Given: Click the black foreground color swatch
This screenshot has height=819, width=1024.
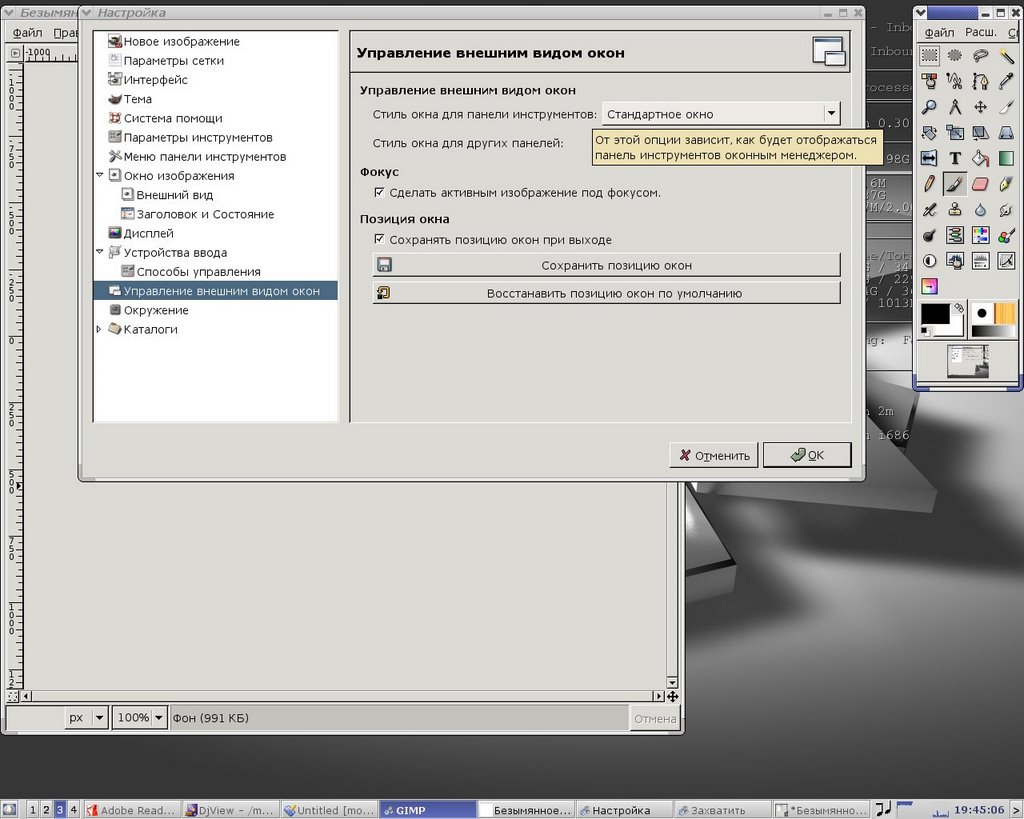Looking at the screenshot, I should coord(934,314).
